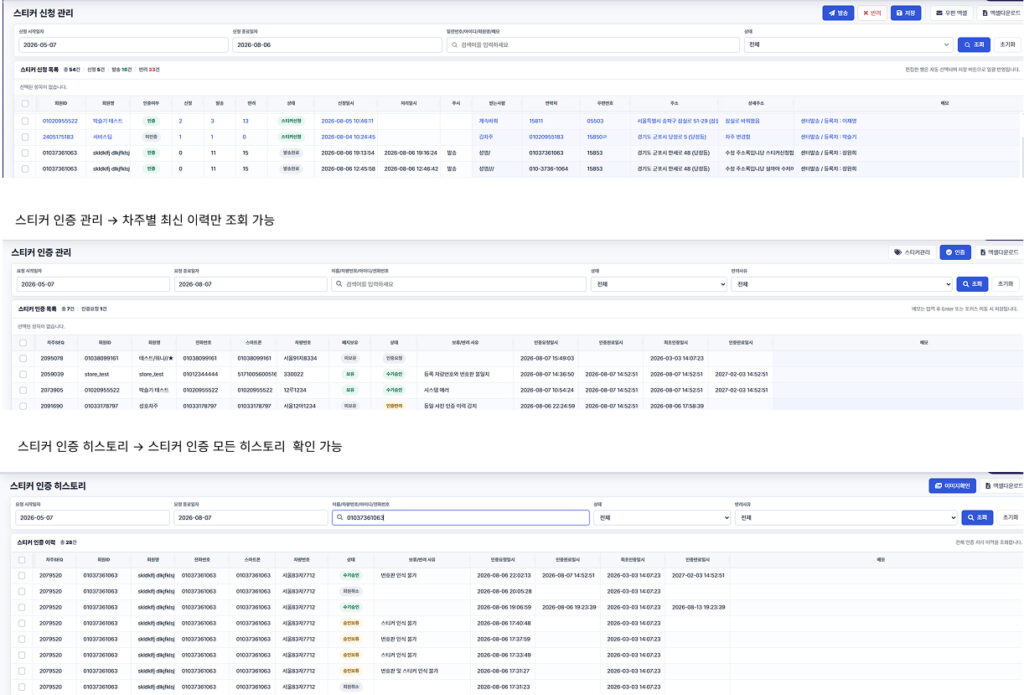This screenshot has width=1024, height=695.
Task: Click the 조회 search button in 스티커 신청 관리
Action: tap(974, 44)
